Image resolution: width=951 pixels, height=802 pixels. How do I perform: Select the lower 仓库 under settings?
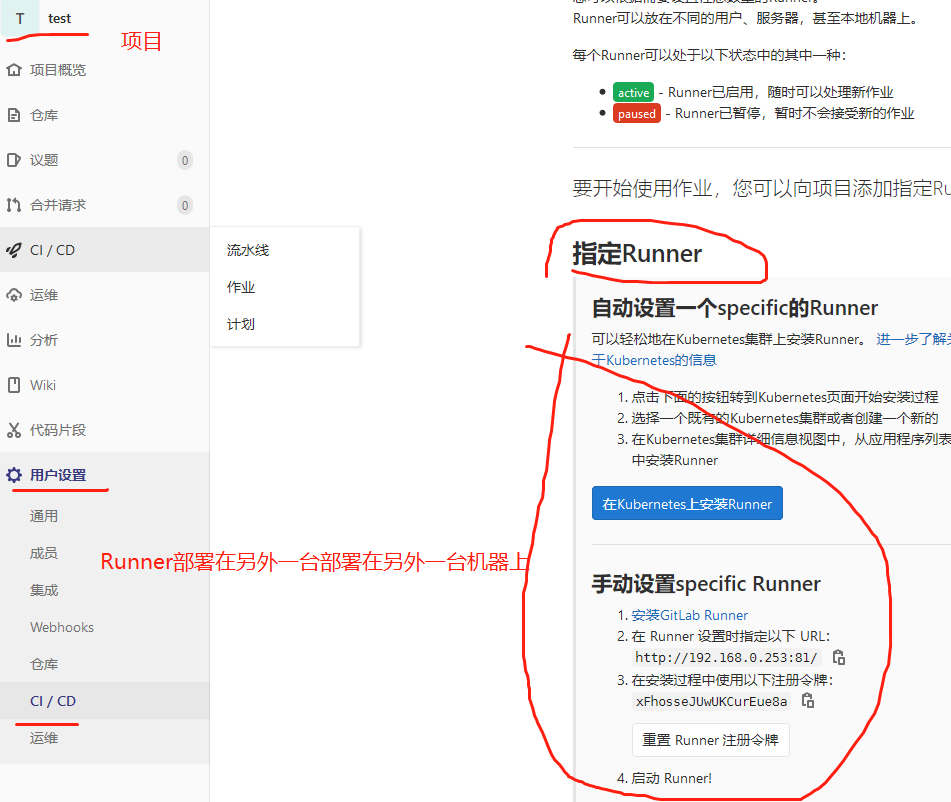44,664
